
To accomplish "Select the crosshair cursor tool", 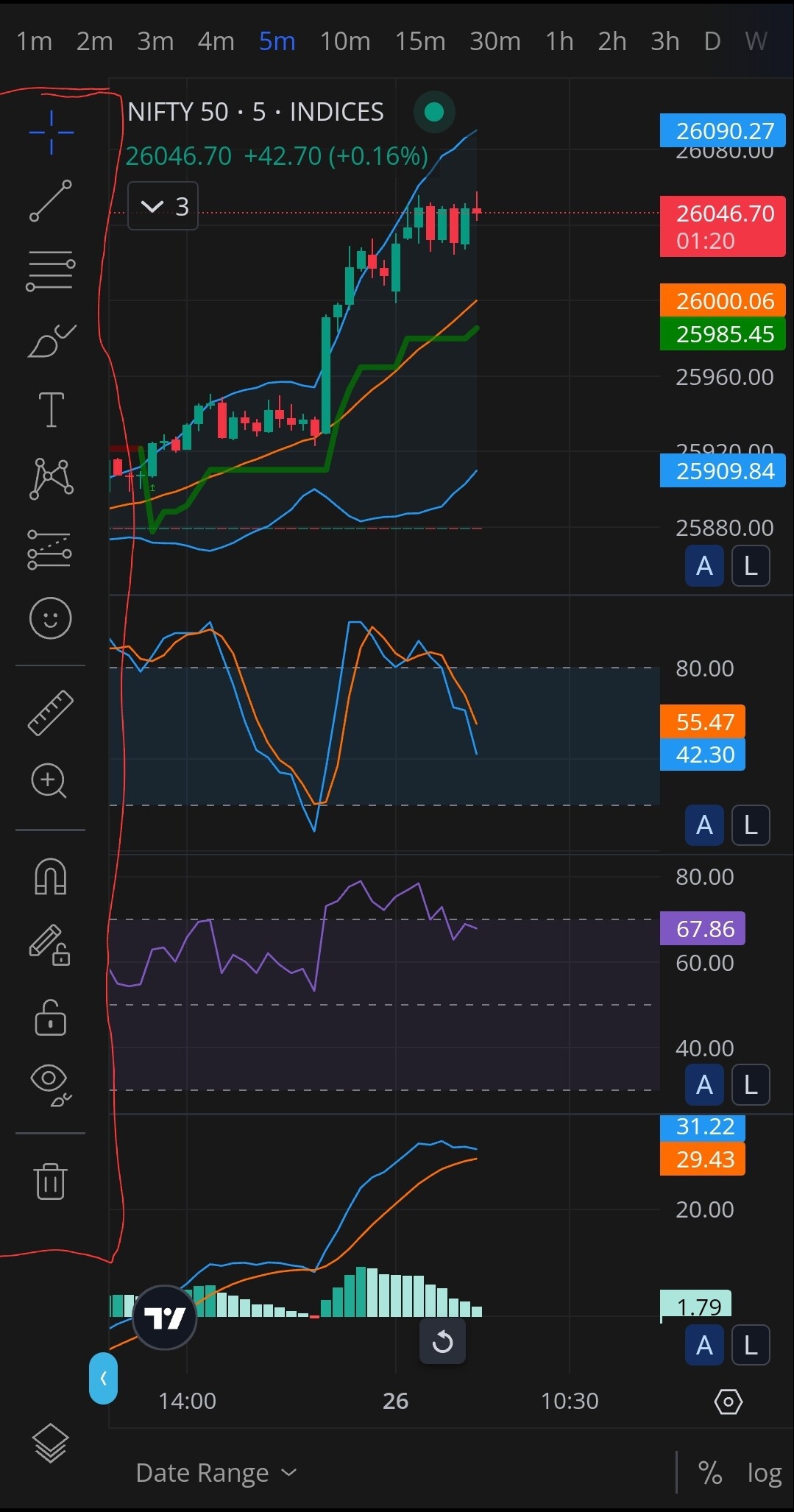I will click(x=51, y=133).
